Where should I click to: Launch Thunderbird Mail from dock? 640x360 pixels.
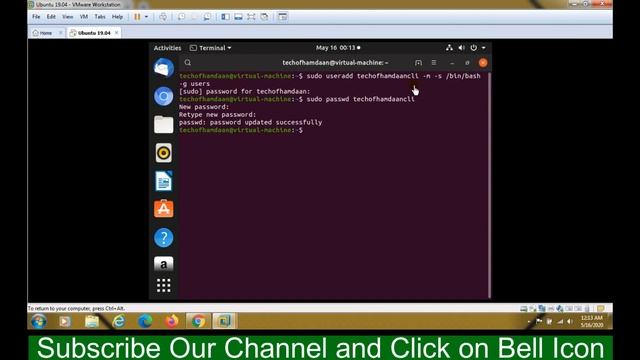pyautogui.click(x=164, y=68)
